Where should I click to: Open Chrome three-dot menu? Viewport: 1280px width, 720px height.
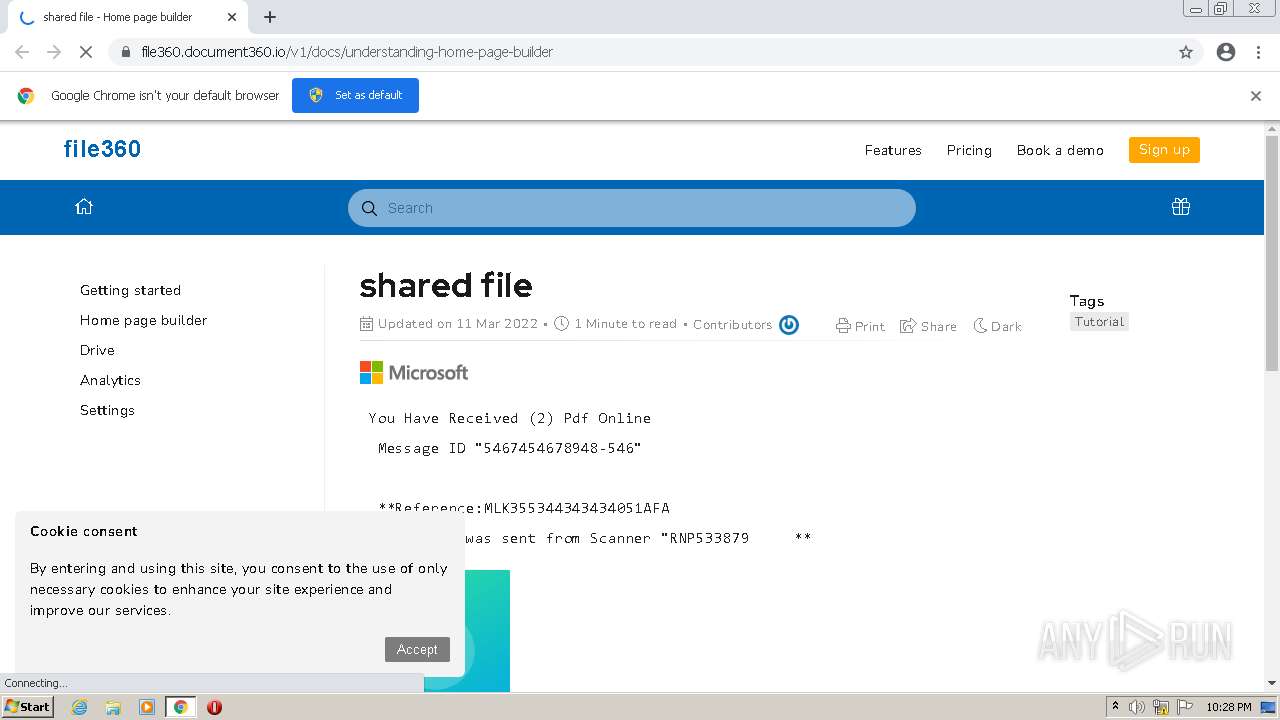pos(1258,52)
